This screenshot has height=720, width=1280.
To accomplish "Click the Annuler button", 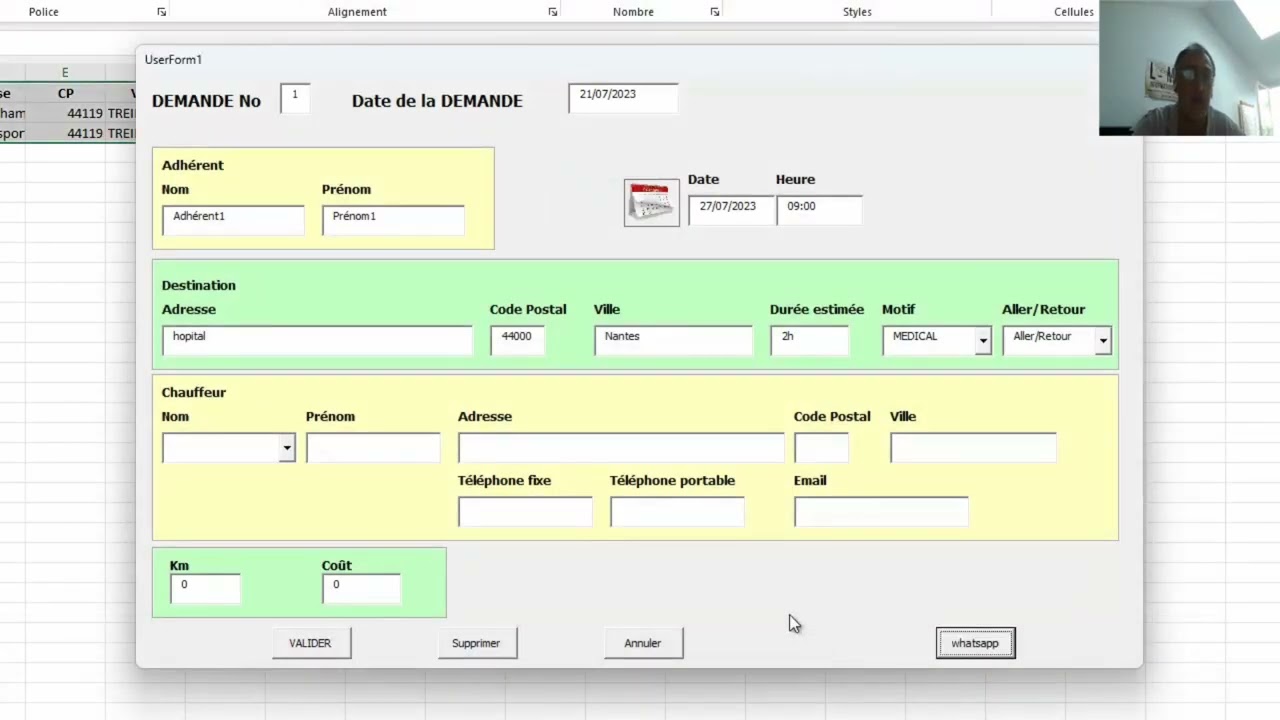I will pyautogui.click(x=643, y=643).
